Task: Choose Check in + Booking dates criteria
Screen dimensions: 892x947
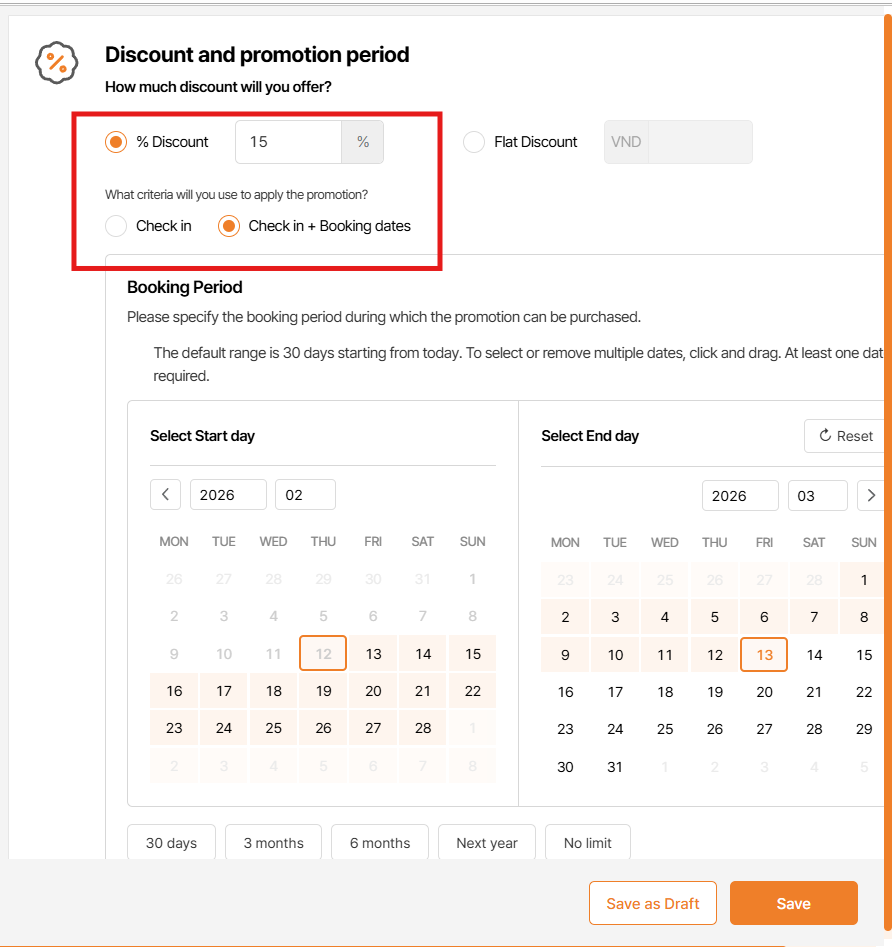Action: 229,226
